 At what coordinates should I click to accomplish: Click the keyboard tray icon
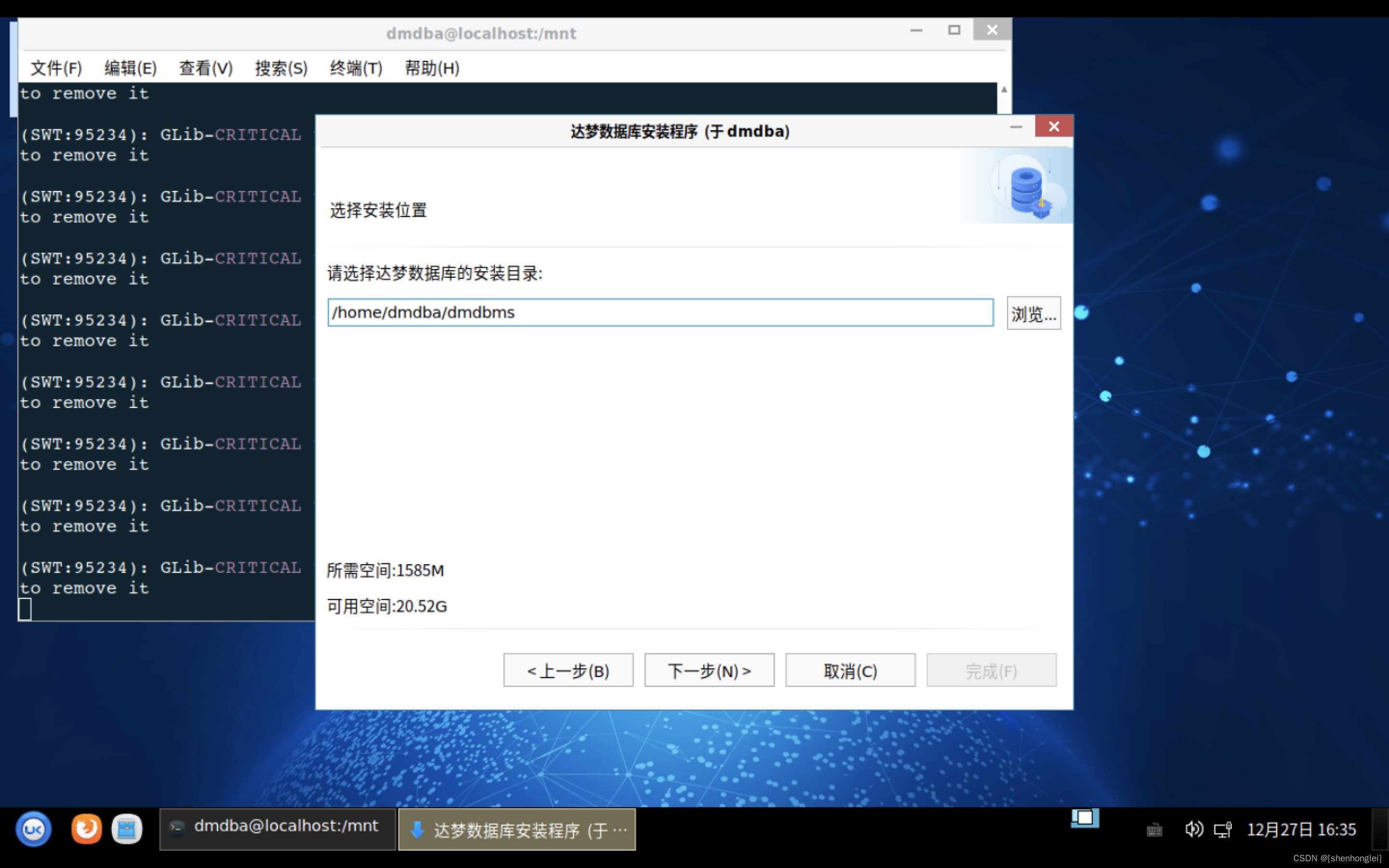(1154, 830)
